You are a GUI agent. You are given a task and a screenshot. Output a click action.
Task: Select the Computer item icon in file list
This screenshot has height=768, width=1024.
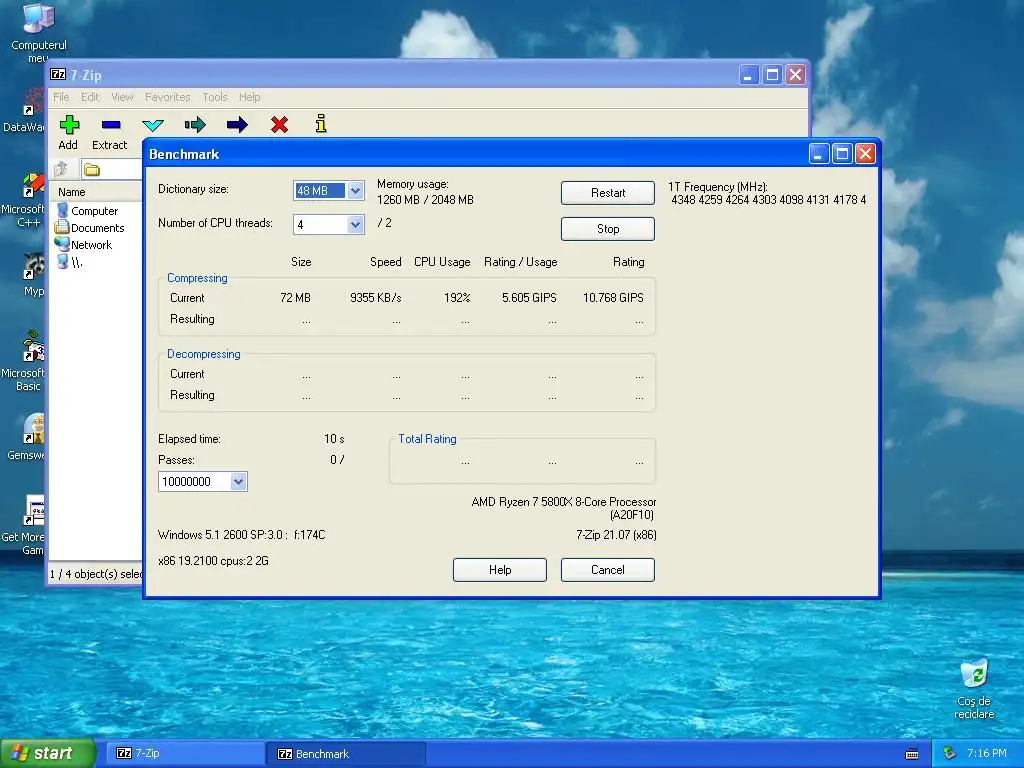tap(63, 210)
